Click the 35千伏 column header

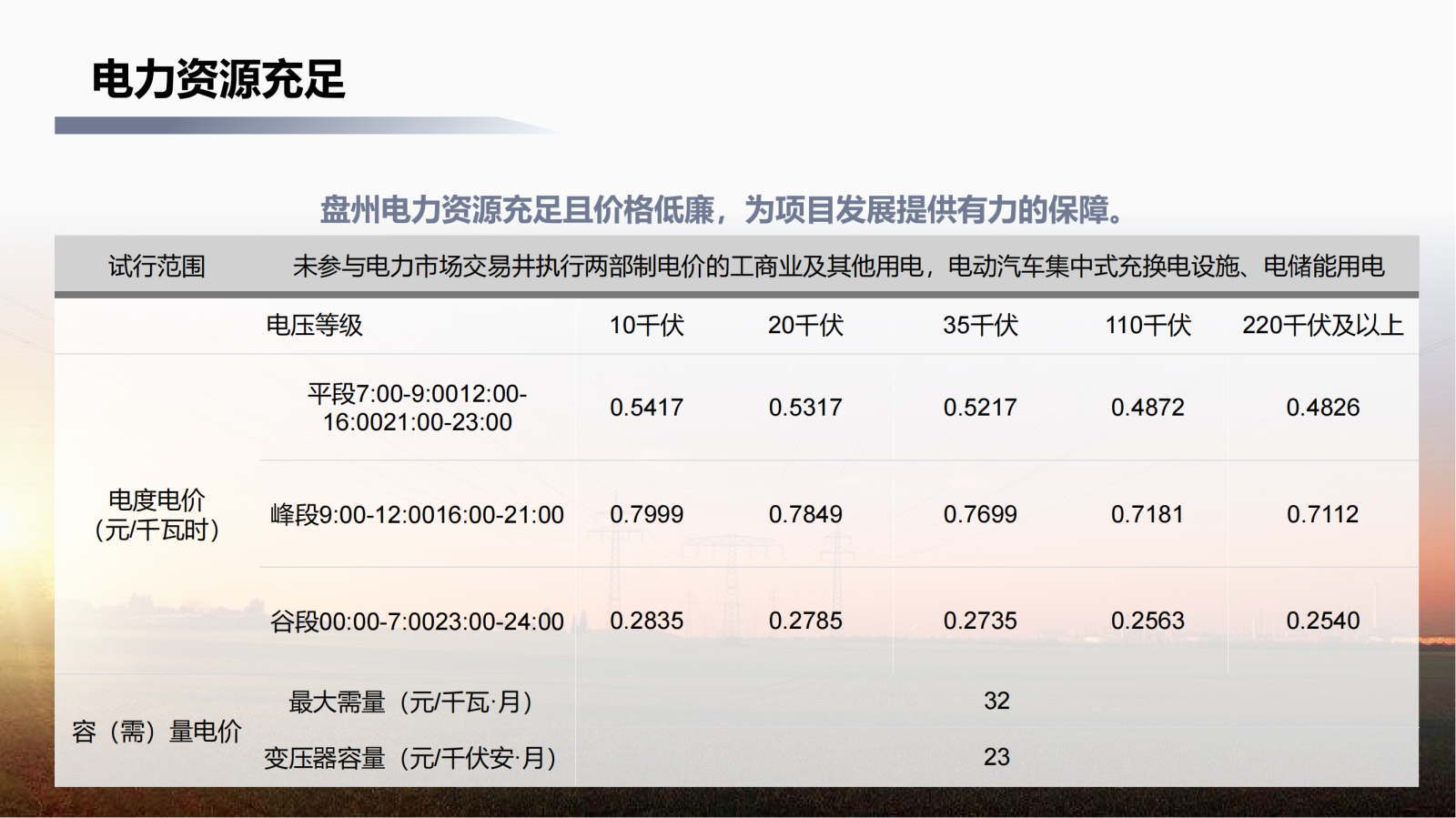tap(980, 325)
